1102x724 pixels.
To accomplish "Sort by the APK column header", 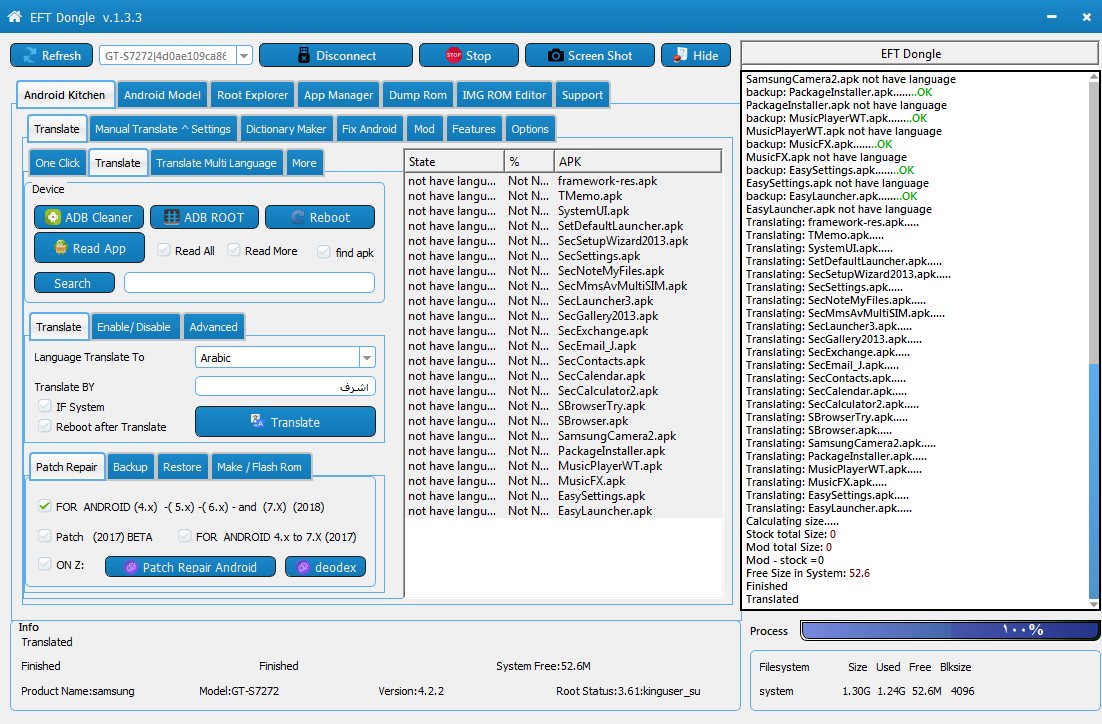I will [x=637, y=162].
